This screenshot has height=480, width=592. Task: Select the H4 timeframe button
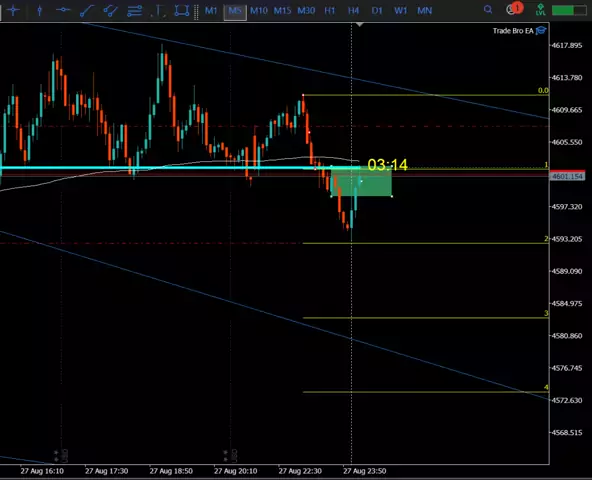(x=353, y=11)
